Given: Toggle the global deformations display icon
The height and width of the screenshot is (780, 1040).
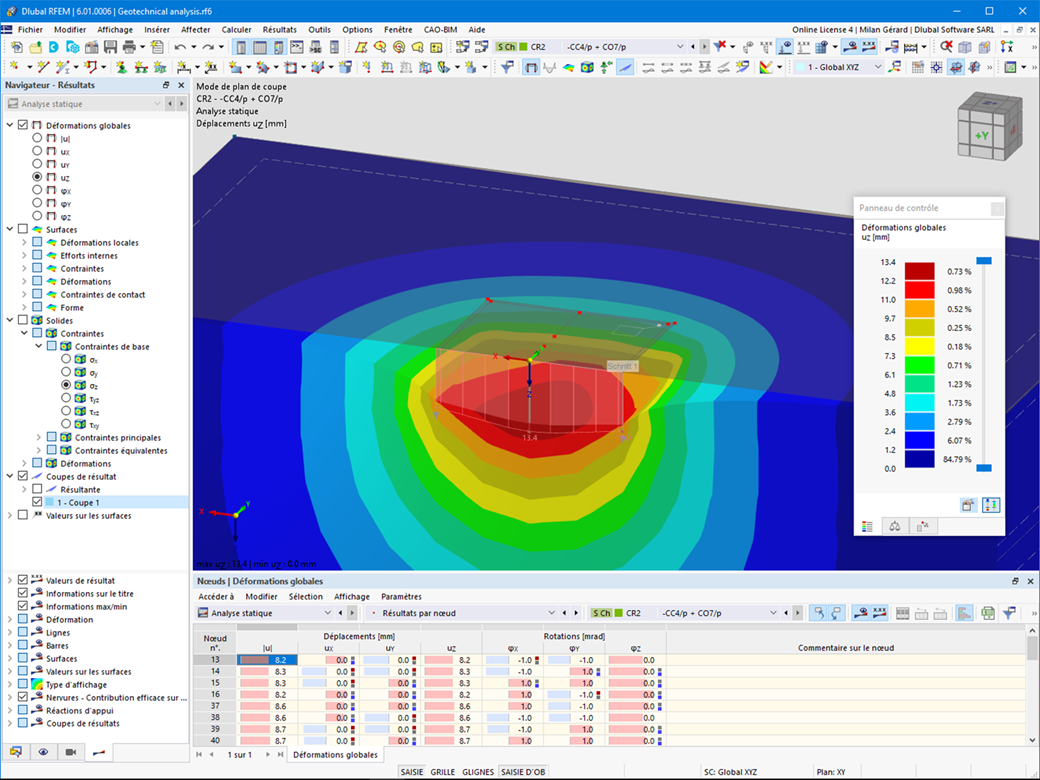Looking at the screenshot, I should 531,67.
